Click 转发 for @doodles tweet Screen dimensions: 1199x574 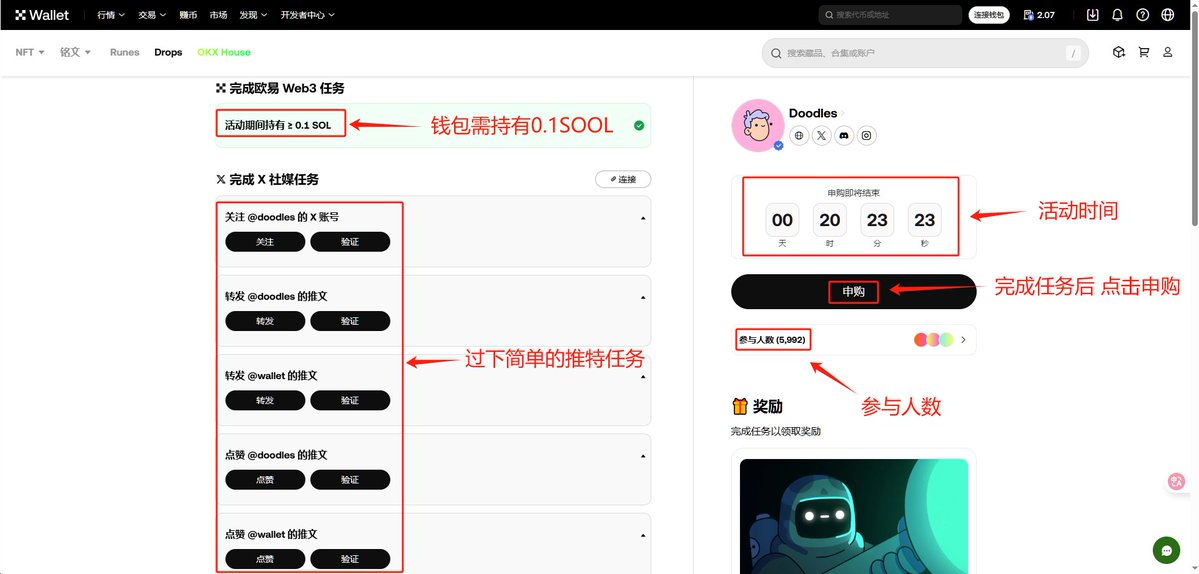[x=265, y=321]
